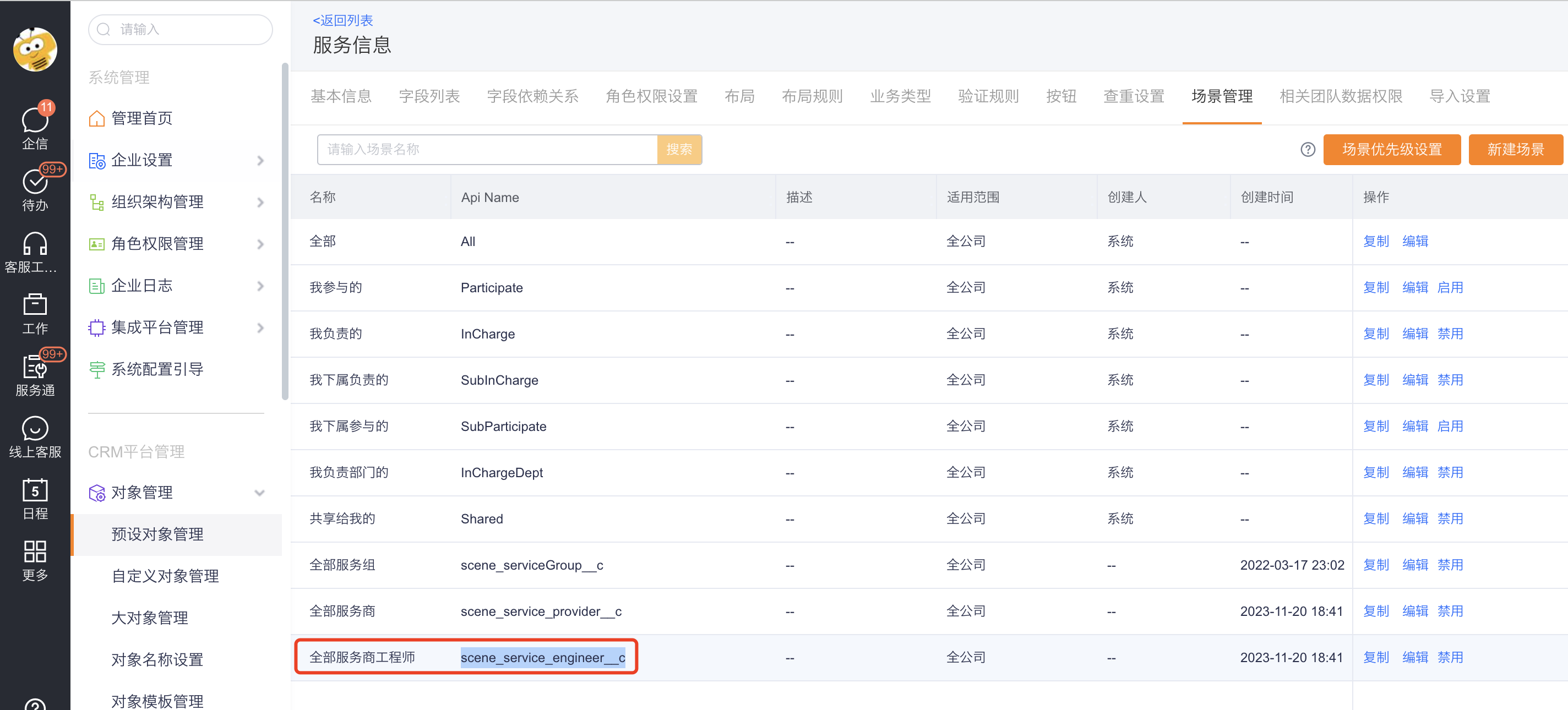Screen dimensions: 1568x710
Task: Click the user avatar at top left
Action: [x=35, y=50]
